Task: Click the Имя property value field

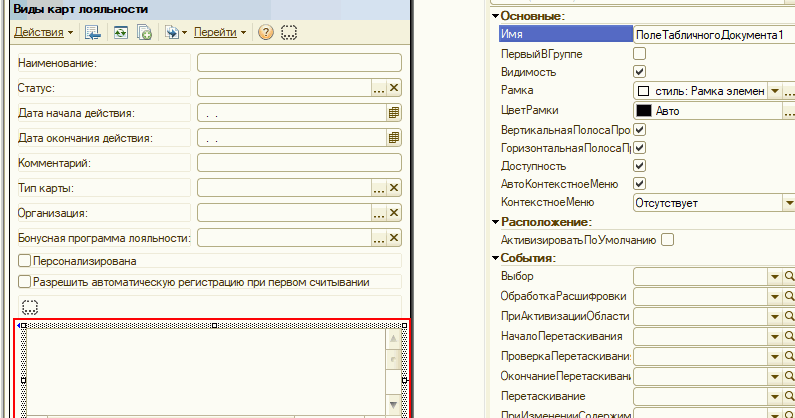Action: [714, 34]
